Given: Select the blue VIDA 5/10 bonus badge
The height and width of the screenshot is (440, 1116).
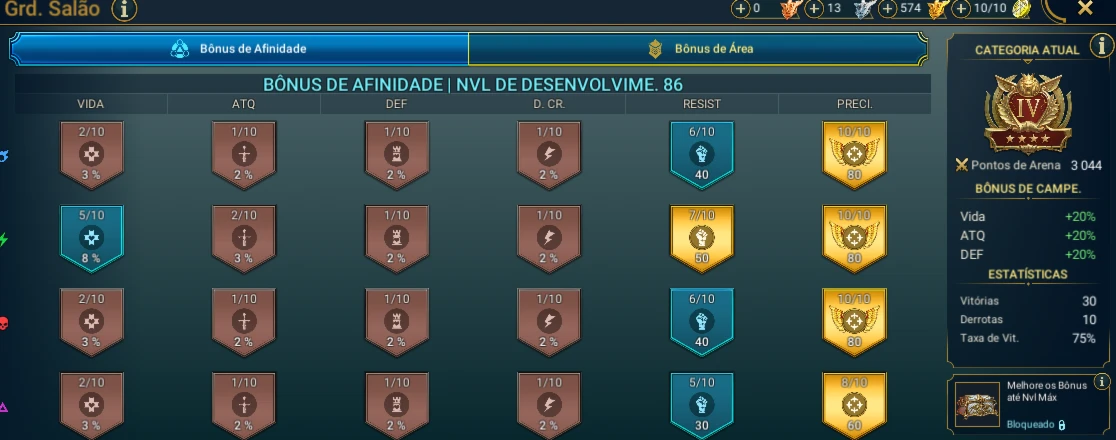Looking at the screenshot, I should (91, 239).
